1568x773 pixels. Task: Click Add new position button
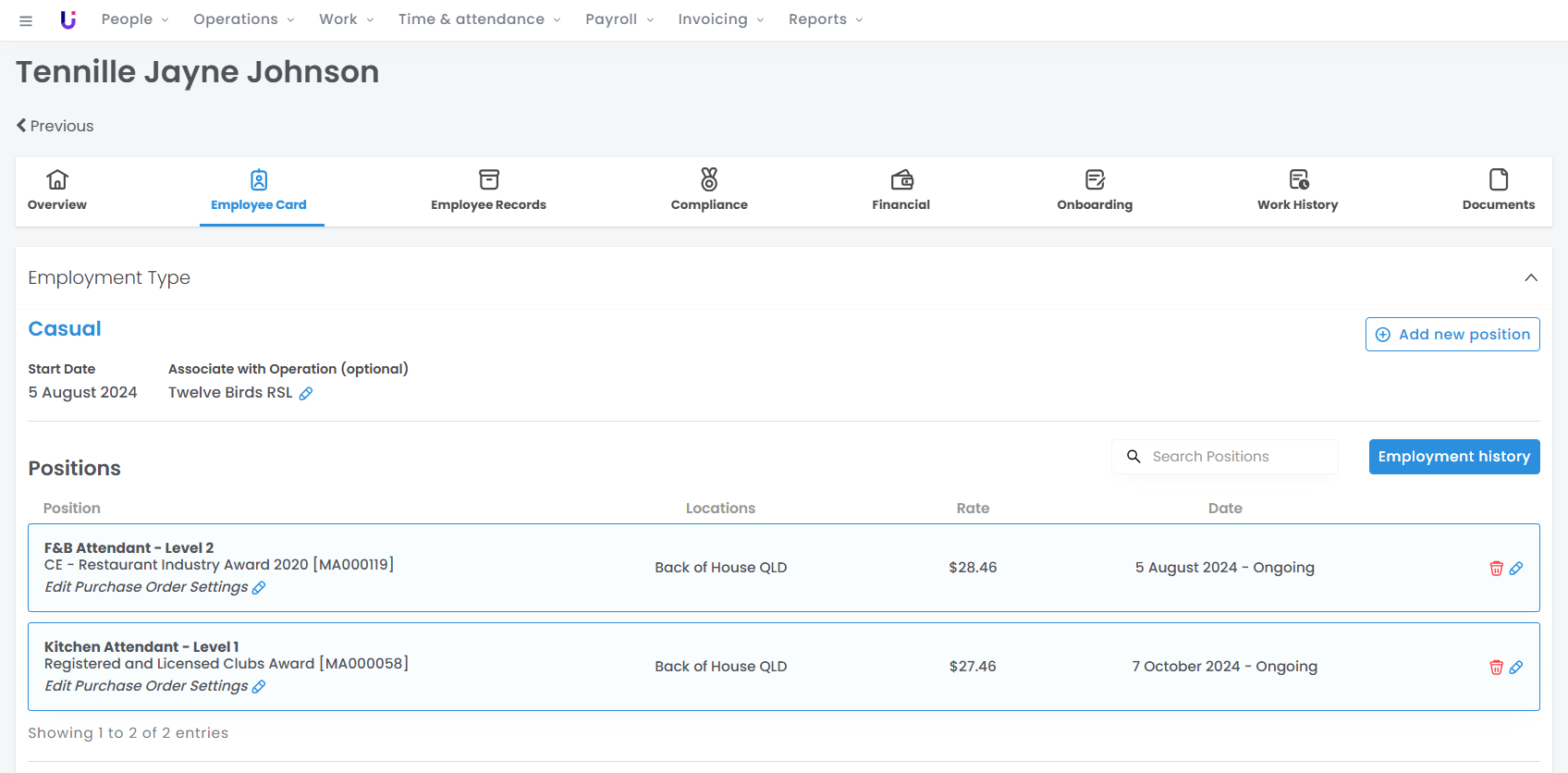click(x=1452, y=335)
